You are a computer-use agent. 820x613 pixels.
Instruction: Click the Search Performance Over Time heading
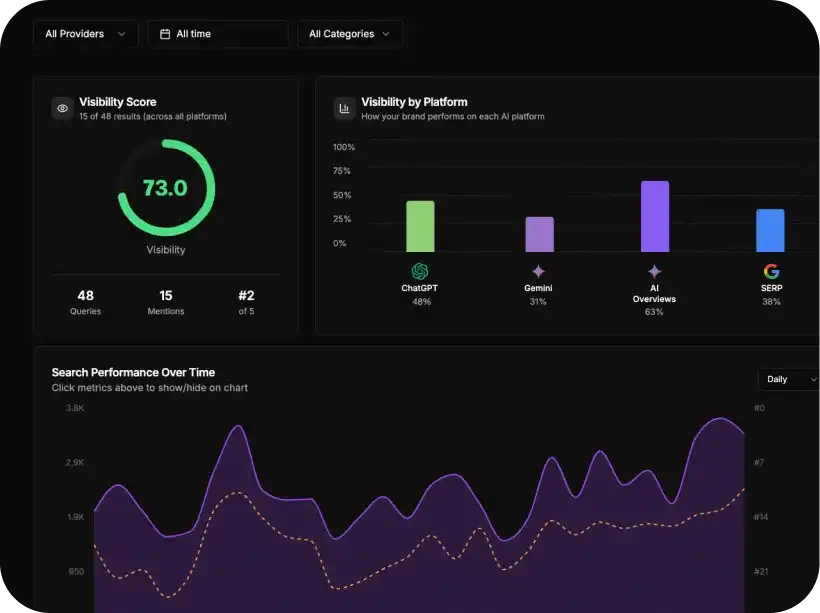point(133,372)
